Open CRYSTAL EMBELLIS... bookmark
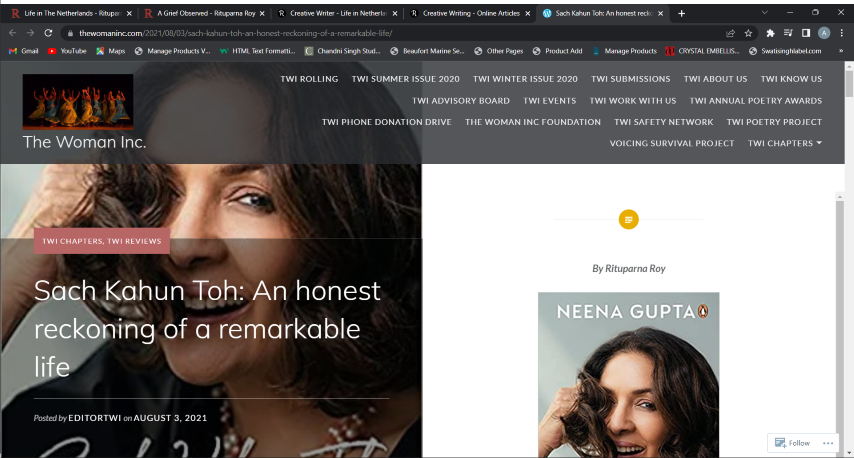The height and width of the screenshot is (458, 854). click(702, 51)
